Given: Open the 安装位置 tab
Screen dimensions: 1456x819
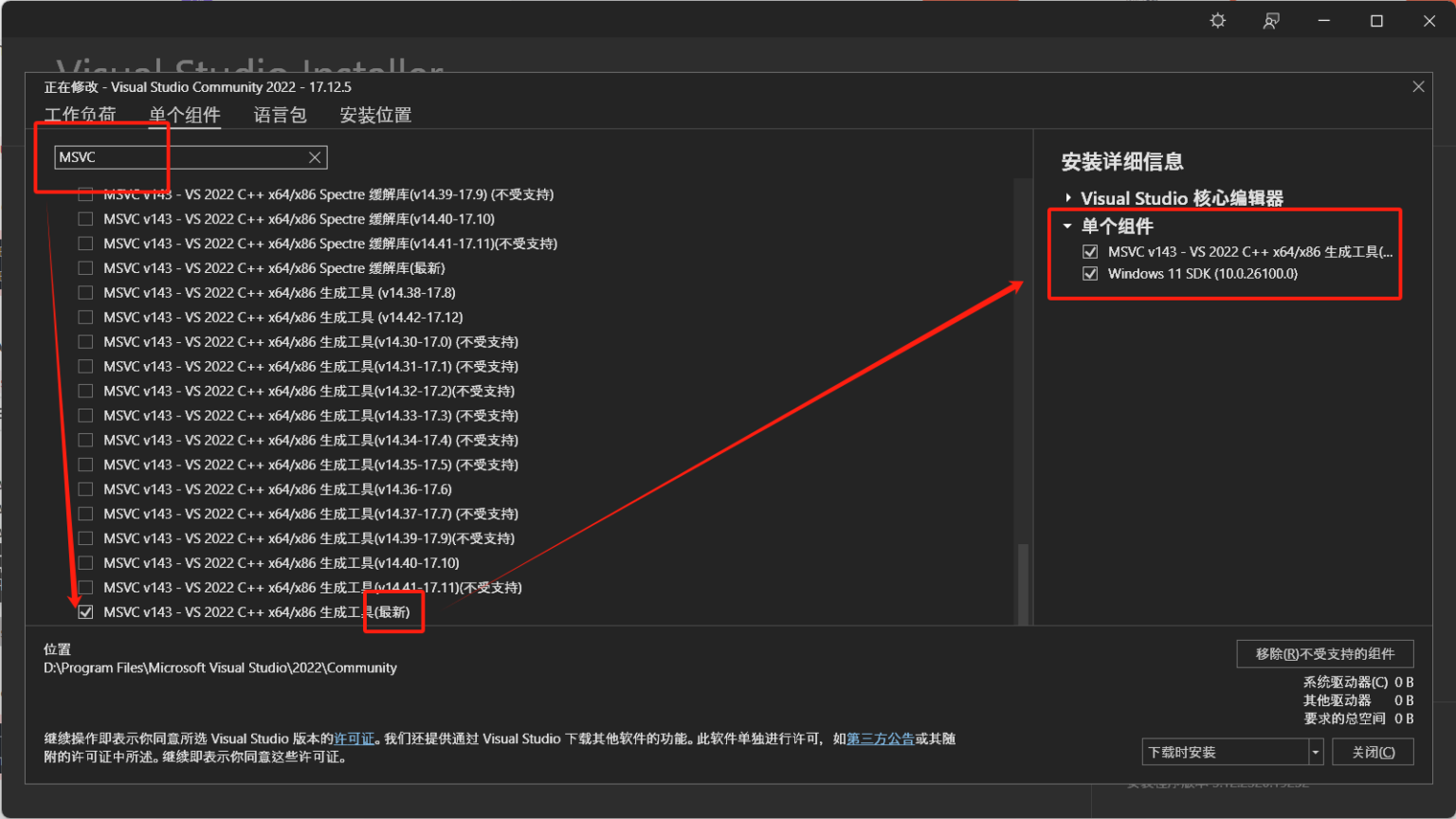Looking at the screenshot, I should pyautogui.click(x=374, y=115).
